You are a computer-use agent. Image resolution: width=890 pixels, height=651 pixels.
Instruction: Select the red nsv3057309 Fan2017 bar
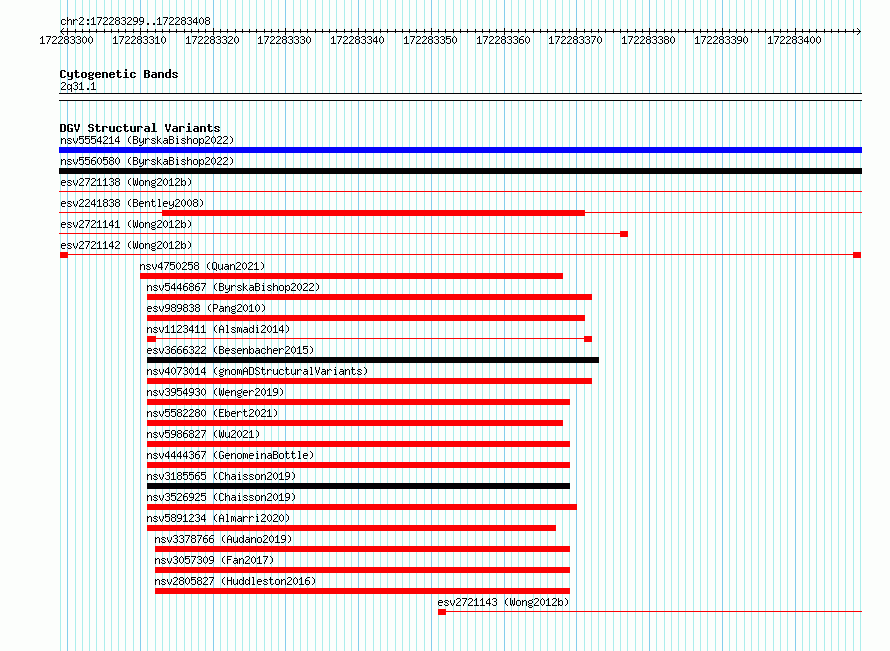[362, 570]
